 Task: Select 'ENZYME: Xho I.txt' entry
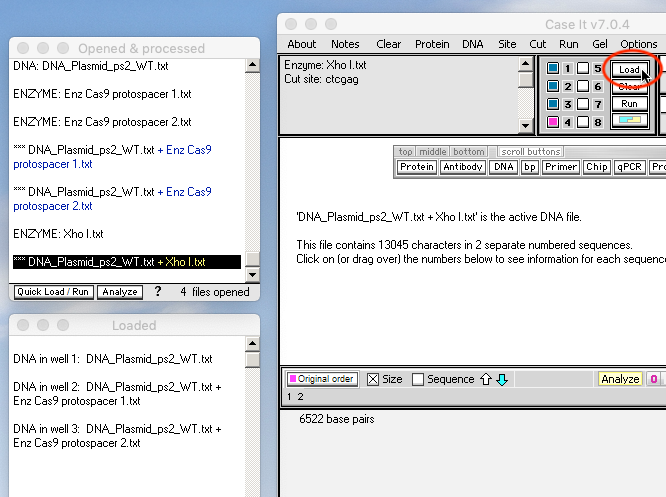click(59, 234)
